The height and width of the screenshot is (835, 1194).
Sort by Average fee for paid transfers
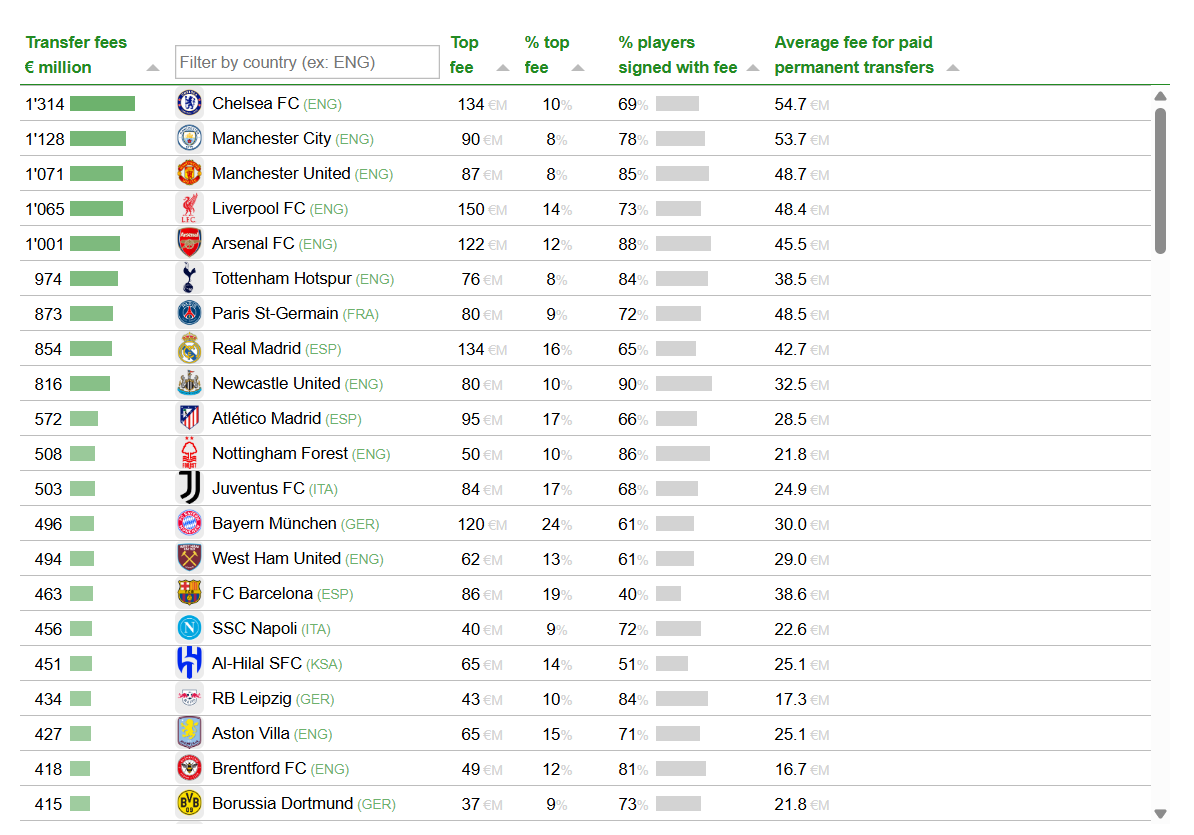click(953, 68)
